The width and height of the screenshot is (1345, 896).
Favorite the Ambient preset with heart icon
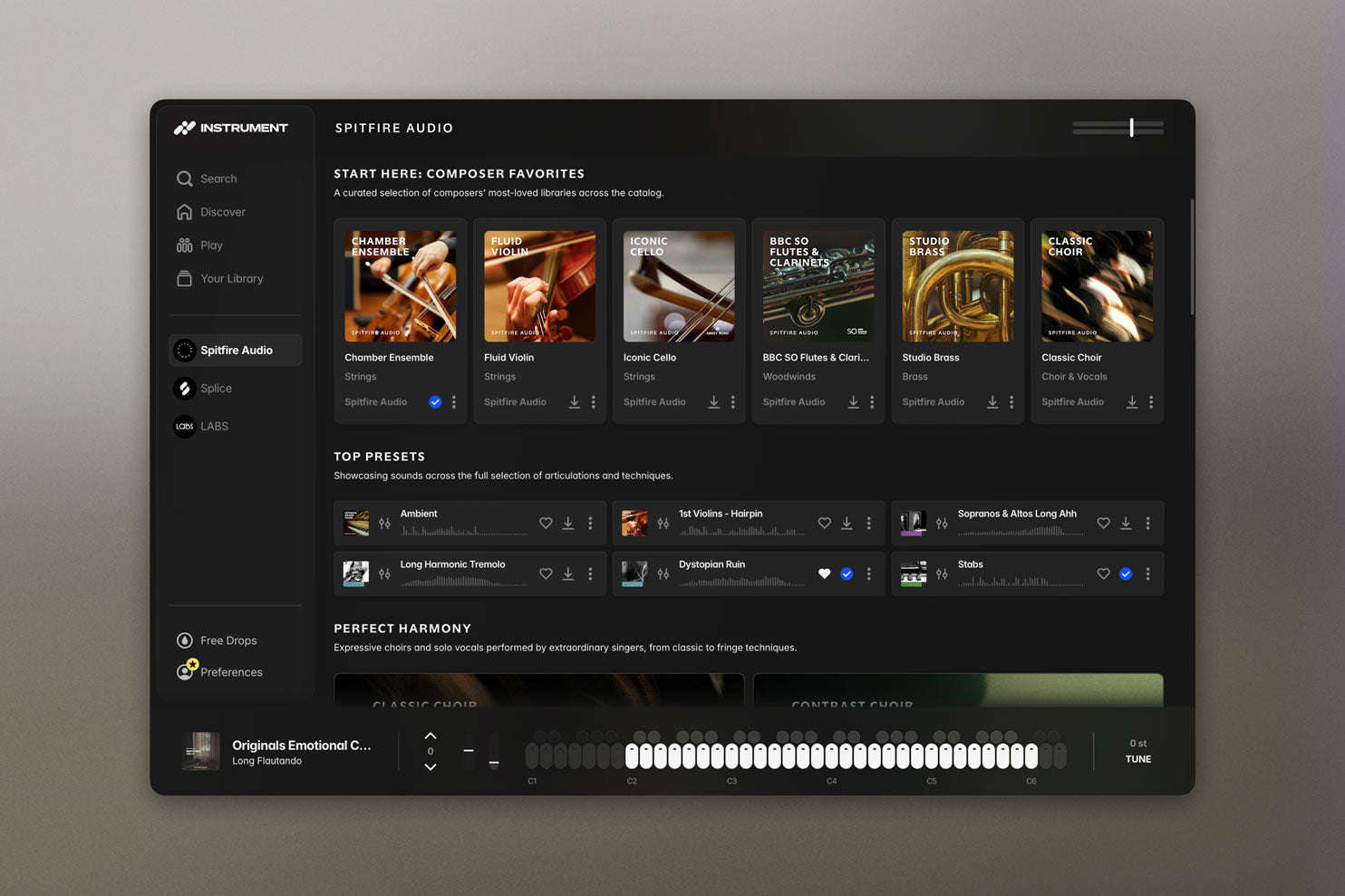(546, 523)
